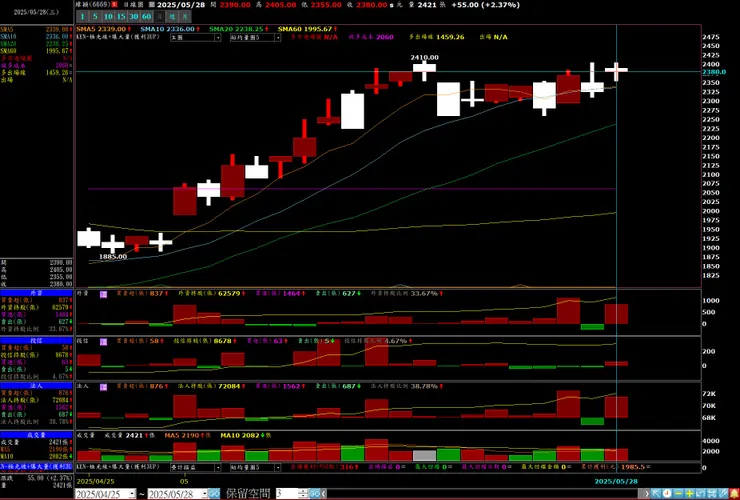Select the 60-minute timeframe button
Viewport: 740px width, 500px height.
pos(147,17)
